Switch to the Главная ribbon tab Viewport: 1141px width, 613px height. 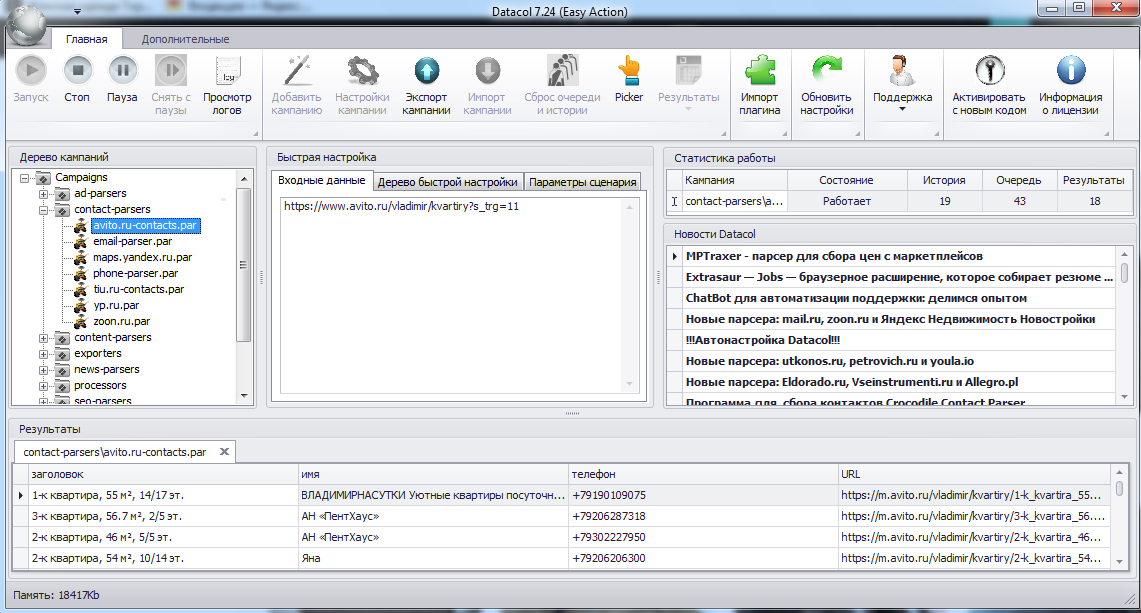(87, 39)
